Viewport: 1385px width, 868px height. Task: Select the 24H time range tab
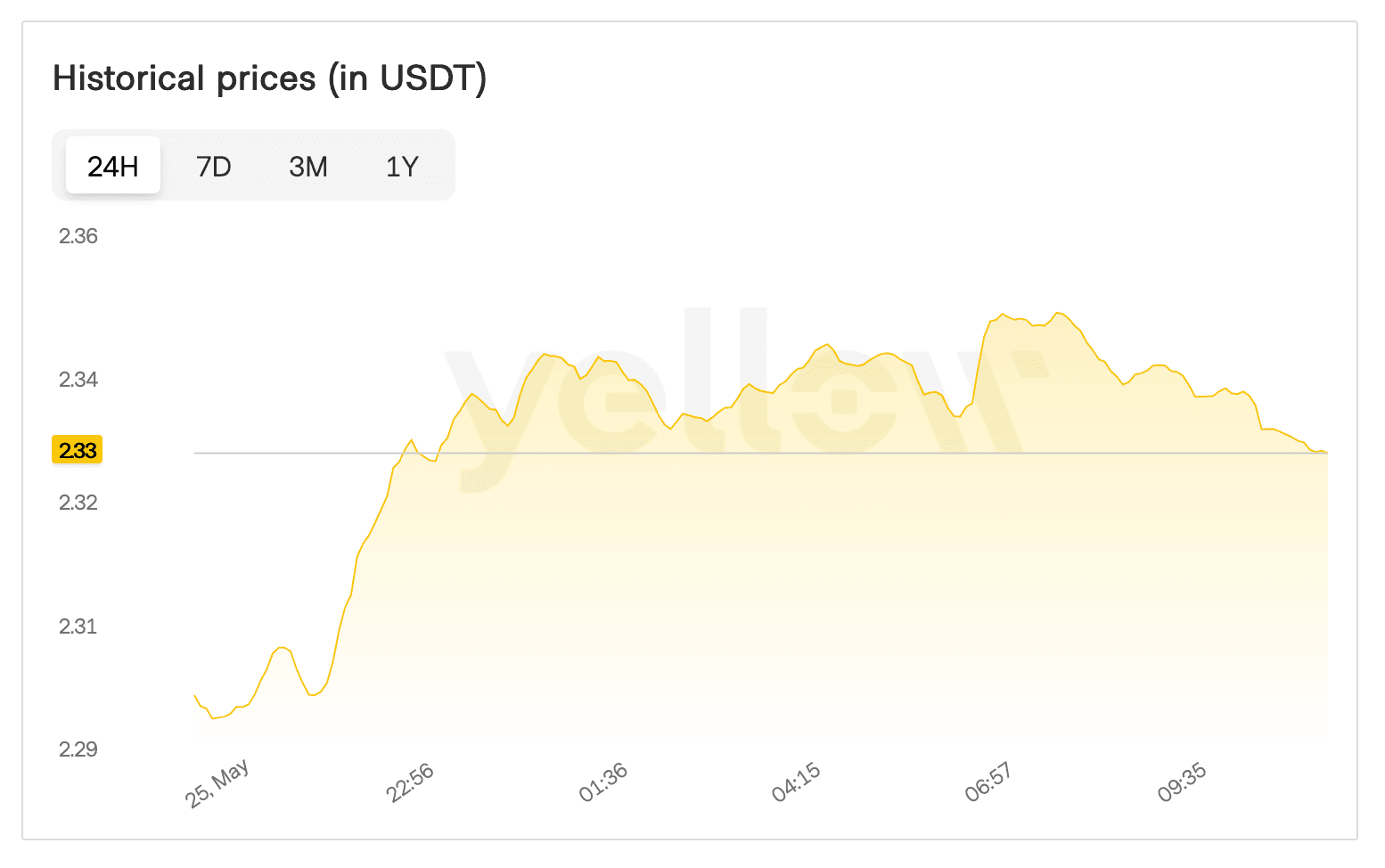pyautogui.click(x=113, y=166)
